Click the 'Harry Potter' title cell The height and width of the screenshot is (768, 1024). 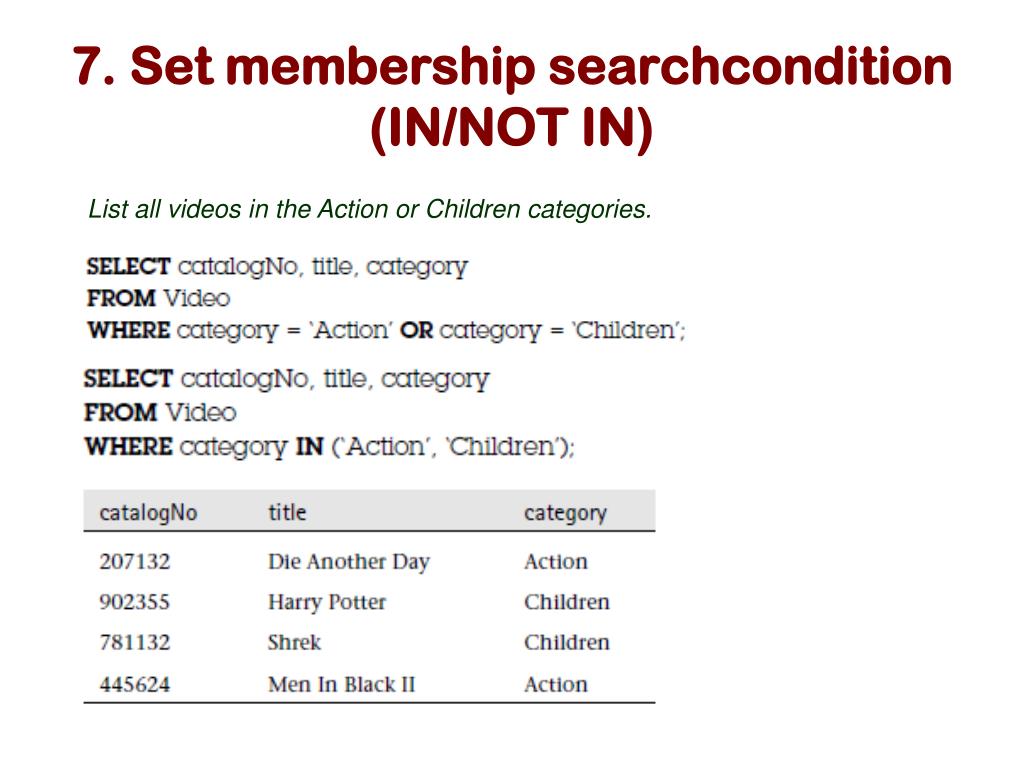point(327,602)
